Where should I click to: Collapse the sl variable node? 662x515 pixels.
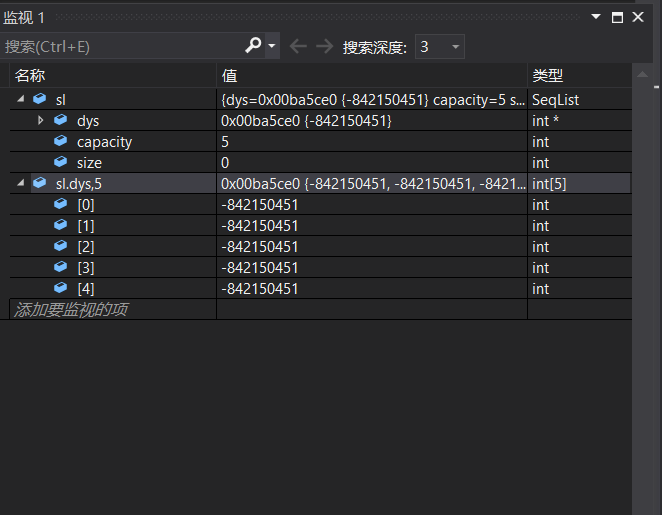pyautogui.click(x=21, y=100)
